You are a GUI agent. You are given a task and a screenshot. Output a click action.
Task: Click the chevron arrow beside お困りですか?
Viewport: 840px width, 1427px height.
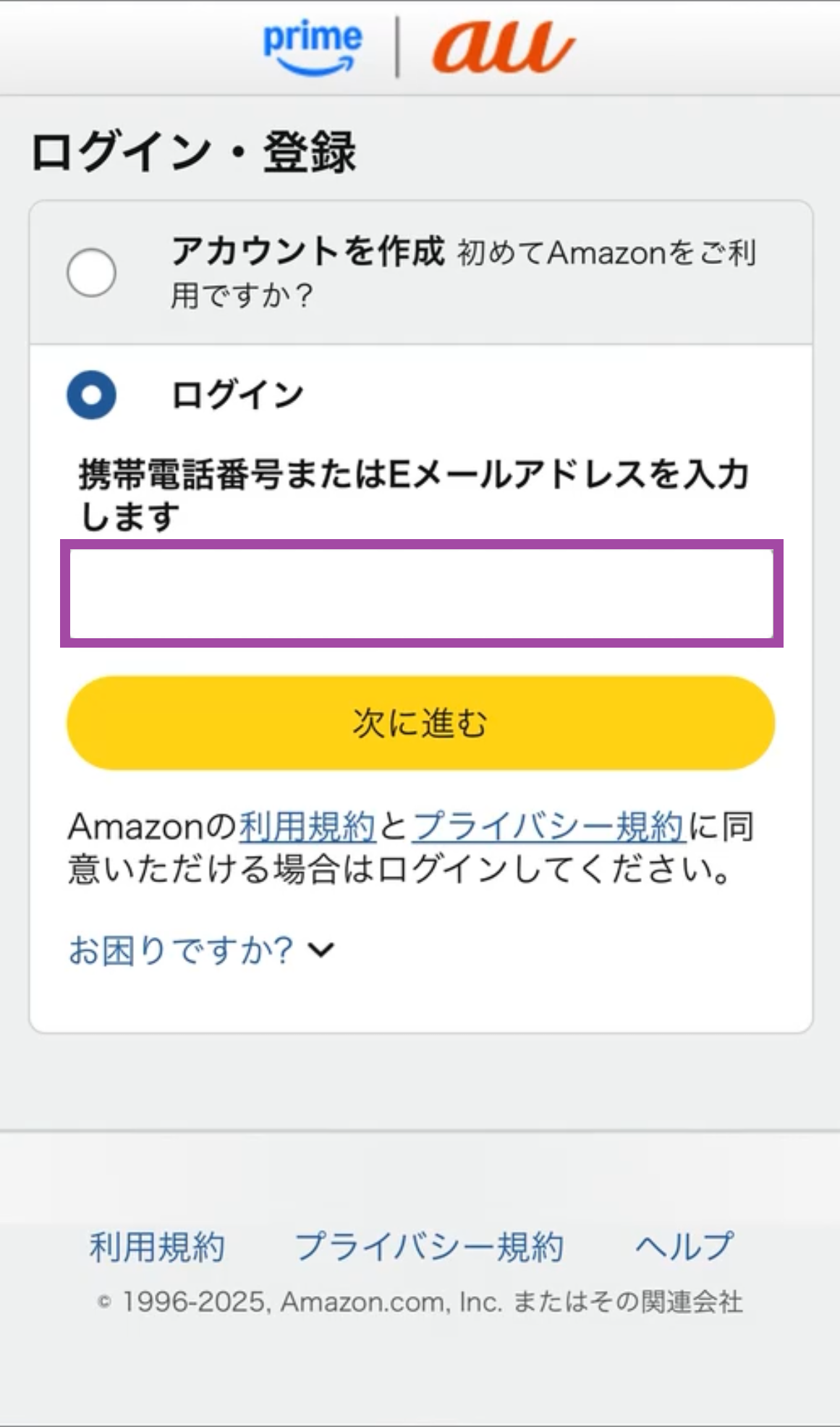point(321,949)
